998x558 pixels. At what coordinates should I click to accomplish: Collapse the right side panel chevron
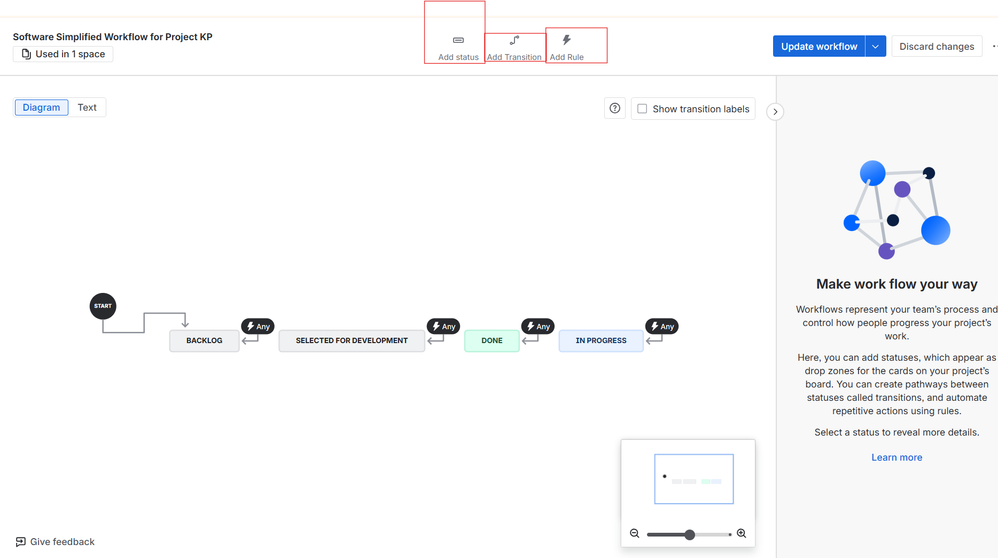[x=775, y=112]
